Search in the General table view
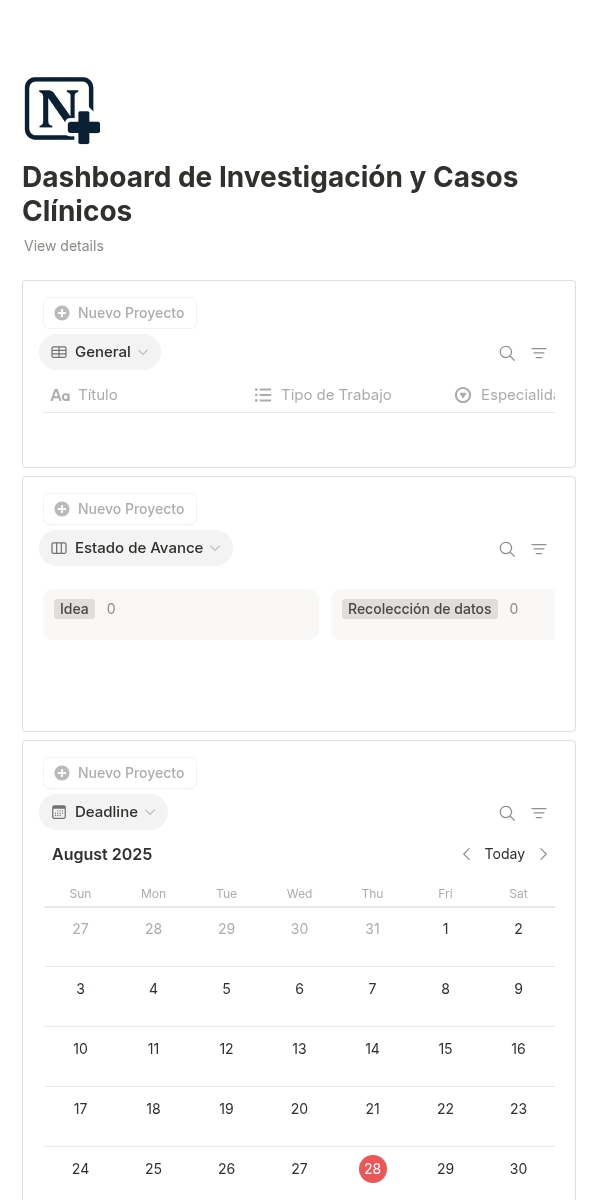This screenshot has height=1200, width=600. click(507, 353)
